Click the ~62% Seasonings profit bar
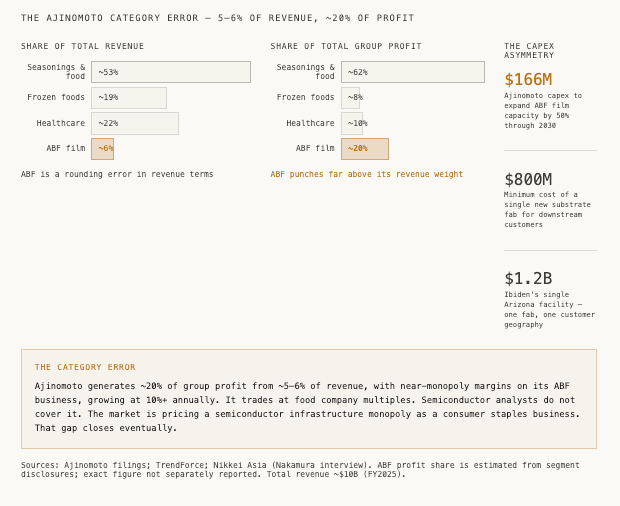Image resolution: width=620 pixels, height=506 pixels. click(x=413, y=72)
